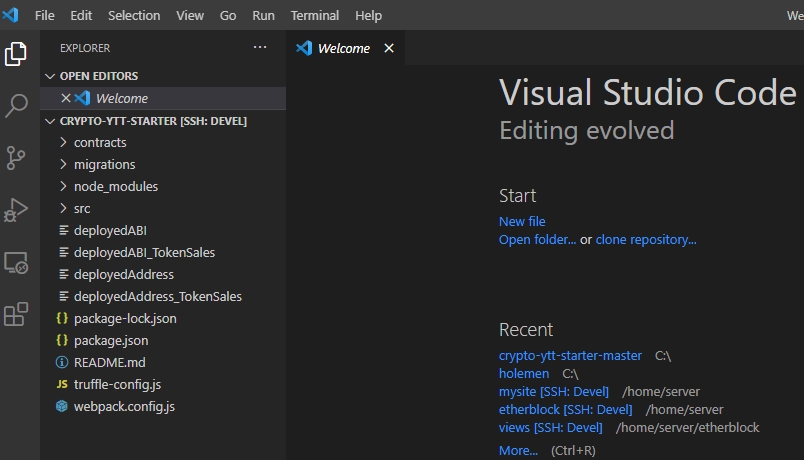
Task: Close the Welcome editor tab
Action: click(x=389, y=48)
